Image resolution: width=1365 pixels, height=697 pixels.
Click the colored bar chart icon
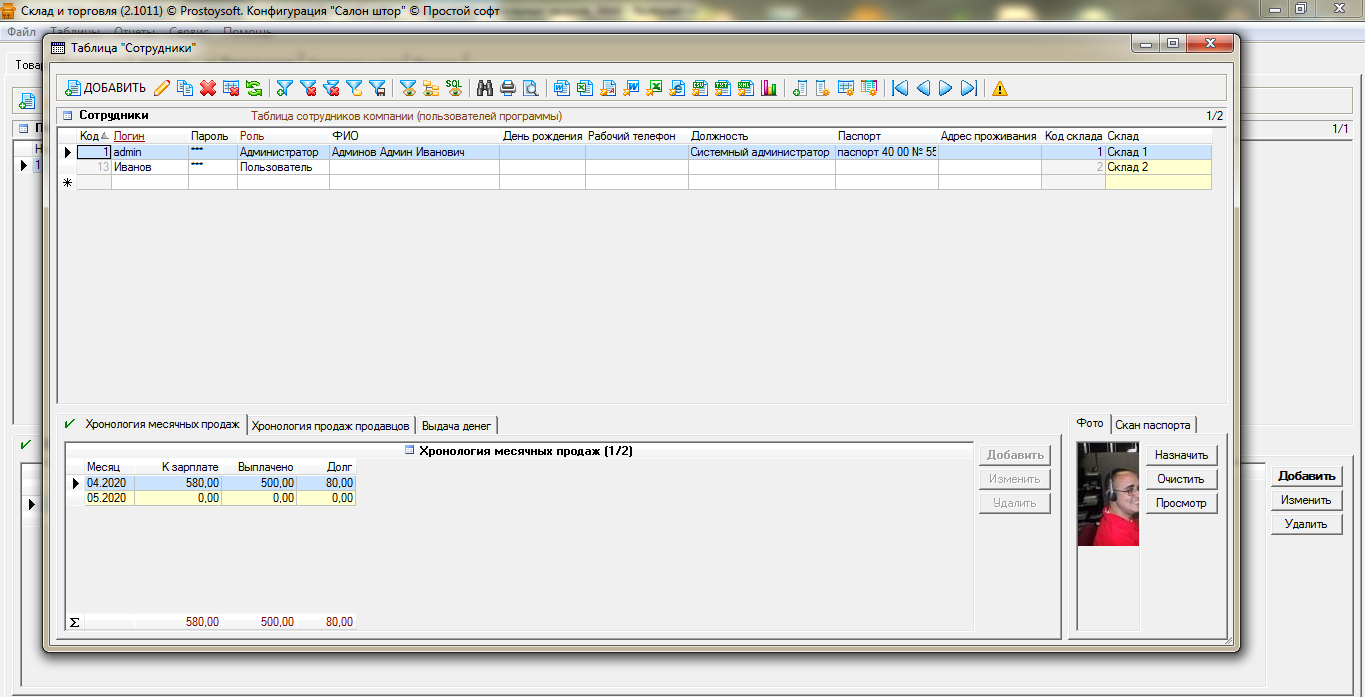tap(769, 88)
